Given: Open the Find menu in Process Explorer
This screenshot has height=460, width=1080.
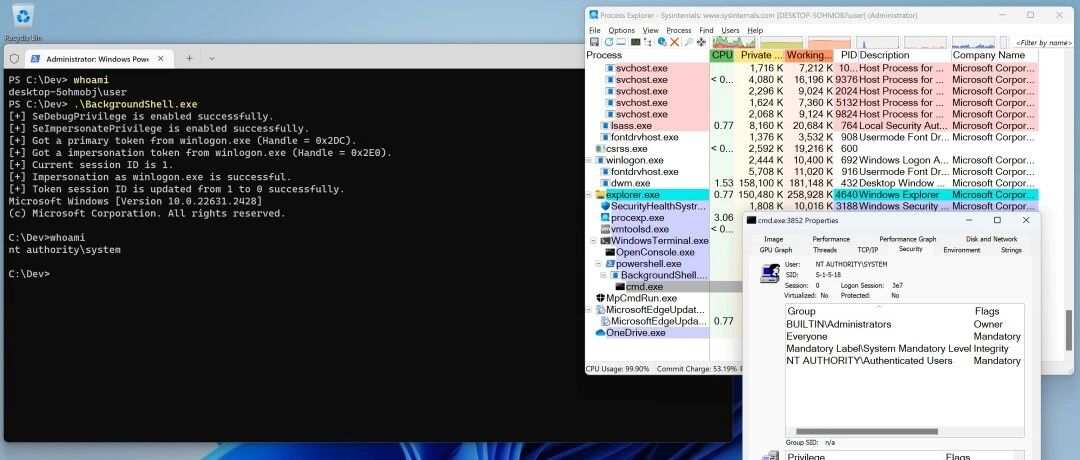Looking at the screenshot, I should coord(706,30).
